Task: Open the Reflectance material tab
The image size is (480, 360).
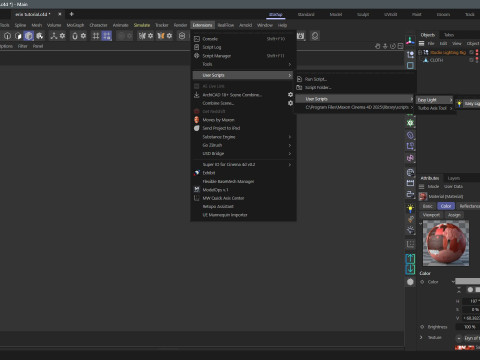Action: click(469, 206)
